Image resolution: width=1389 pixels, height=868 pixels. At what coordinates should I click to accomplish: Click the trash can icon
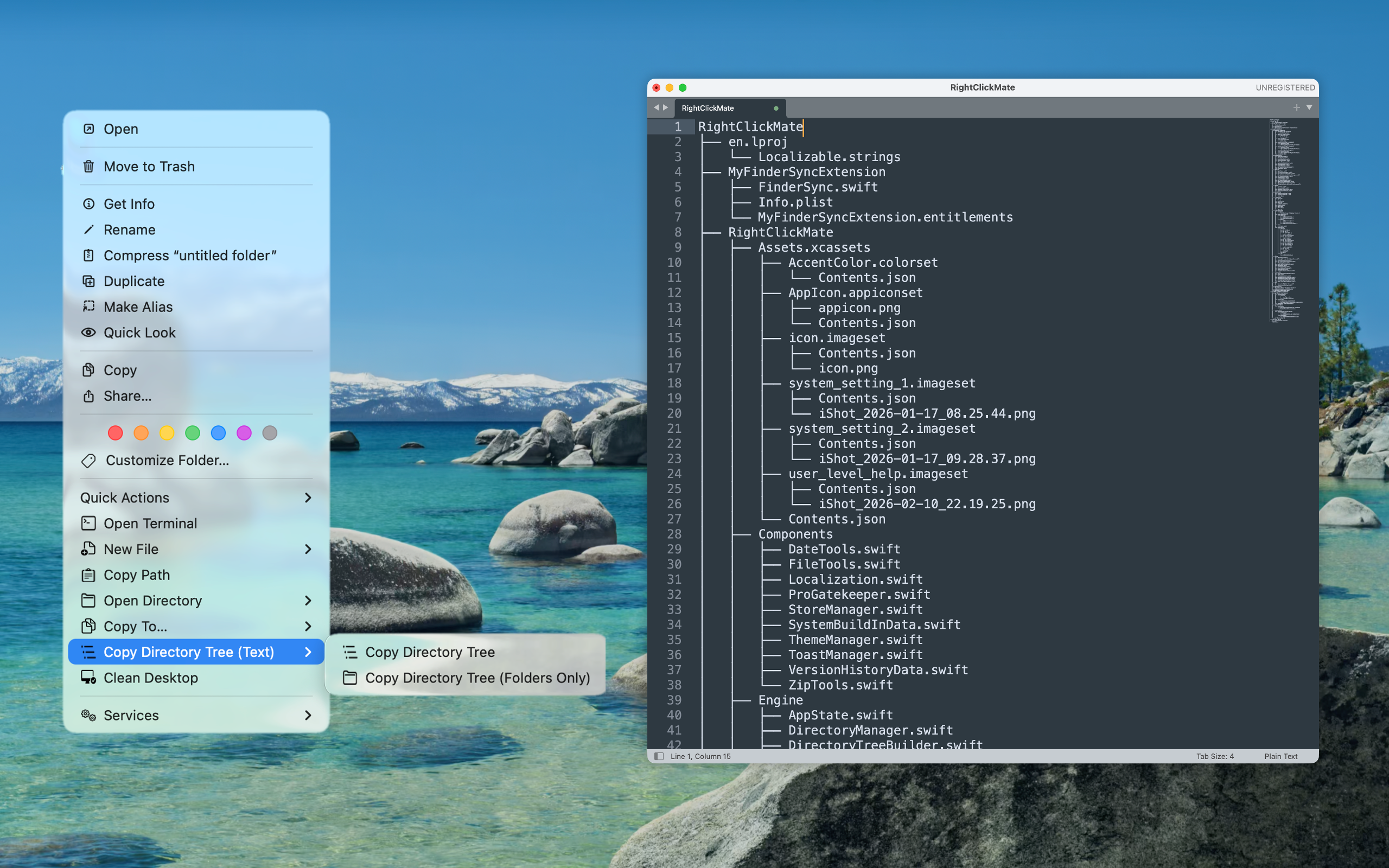(x=88, y=167)
